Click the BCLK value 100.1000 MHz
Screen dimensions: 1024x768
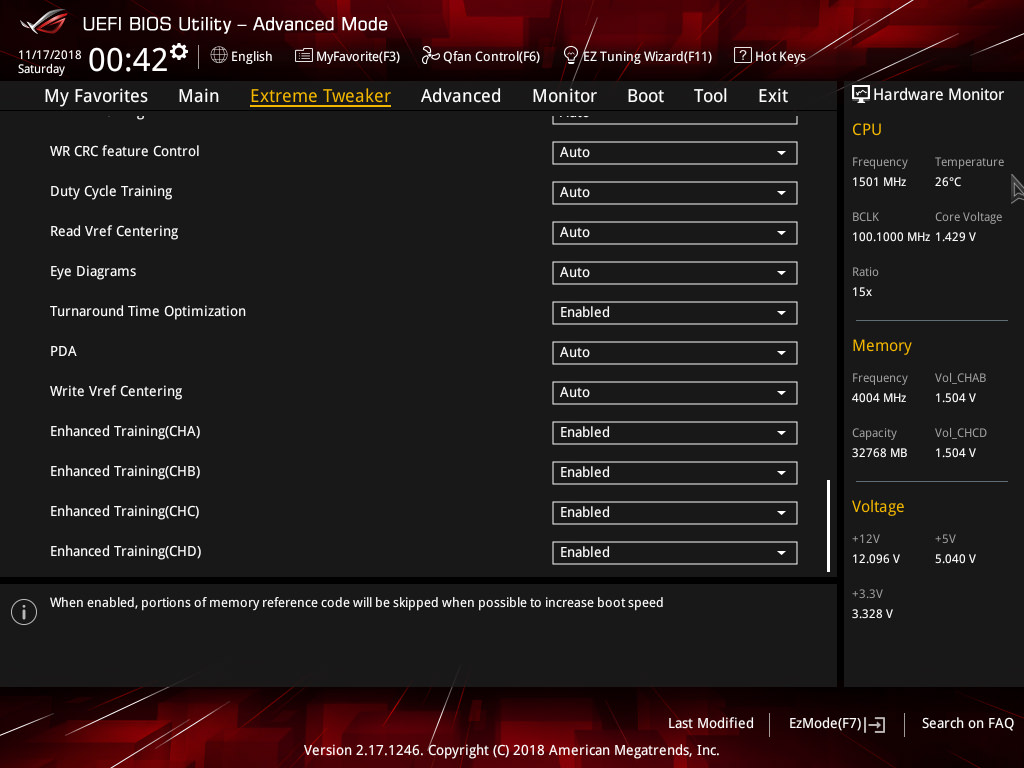891,237
